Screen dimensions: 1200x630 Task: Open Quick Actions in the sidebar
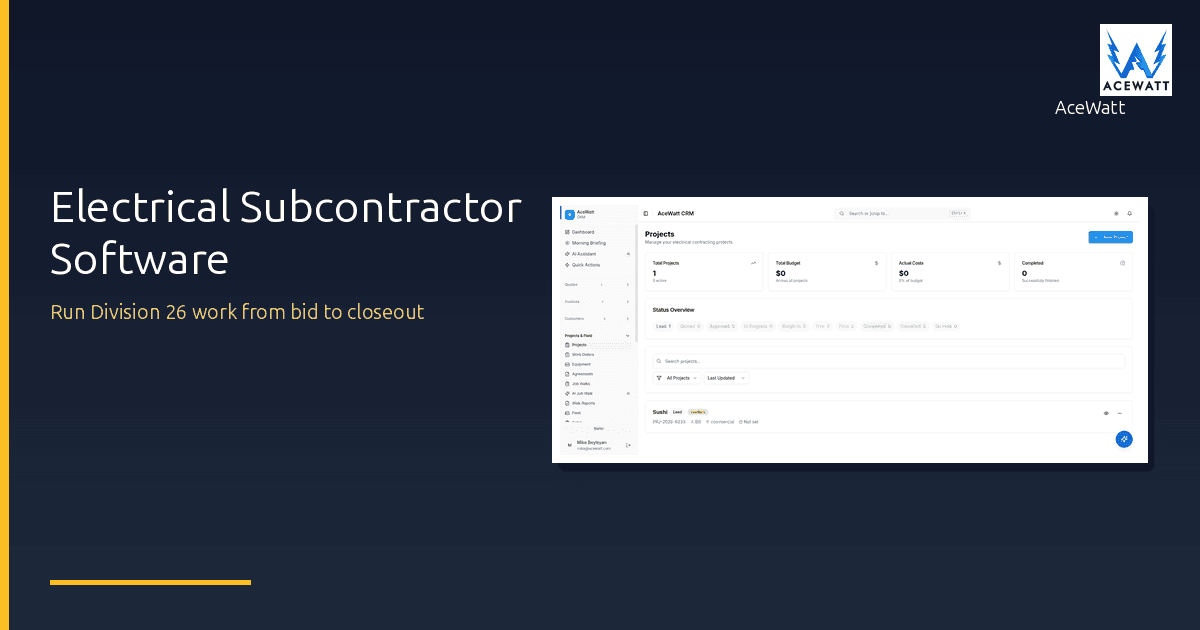point(596,264)
